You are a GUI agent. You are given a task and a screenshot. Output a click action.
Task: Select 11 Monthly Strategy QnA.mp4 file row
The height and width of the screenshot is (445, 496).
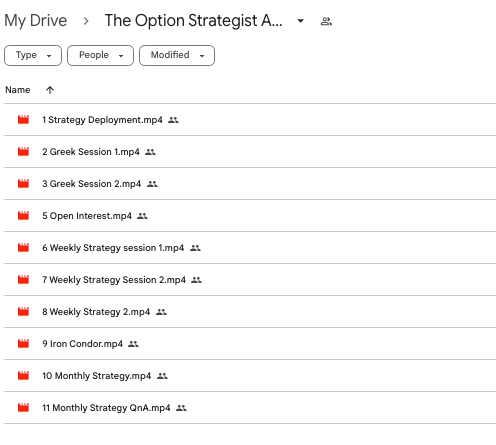click(250, 408)
